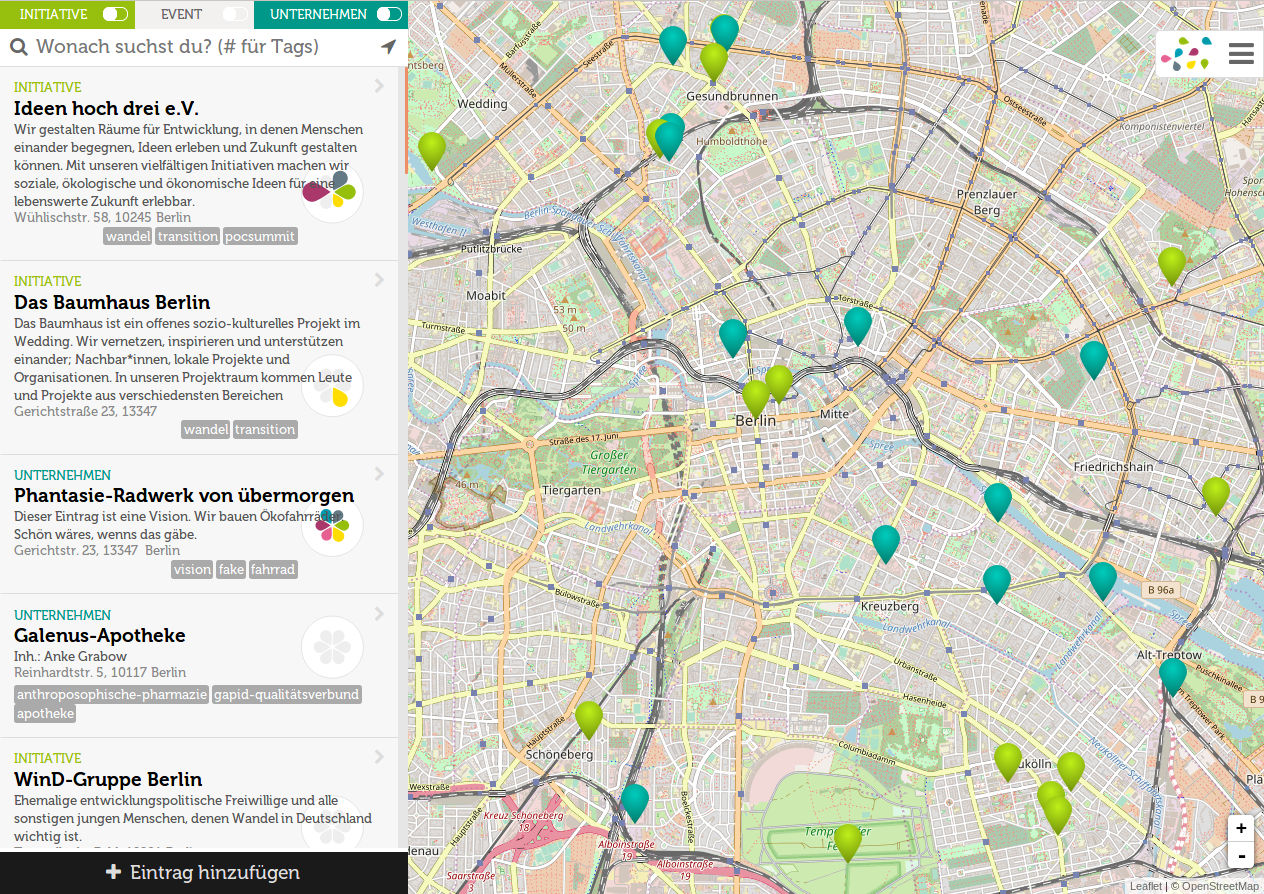The image size is (1264, 894).
Task: Expand the Das Baumhaus Berlin entry chevron
Action: (379, 280)
